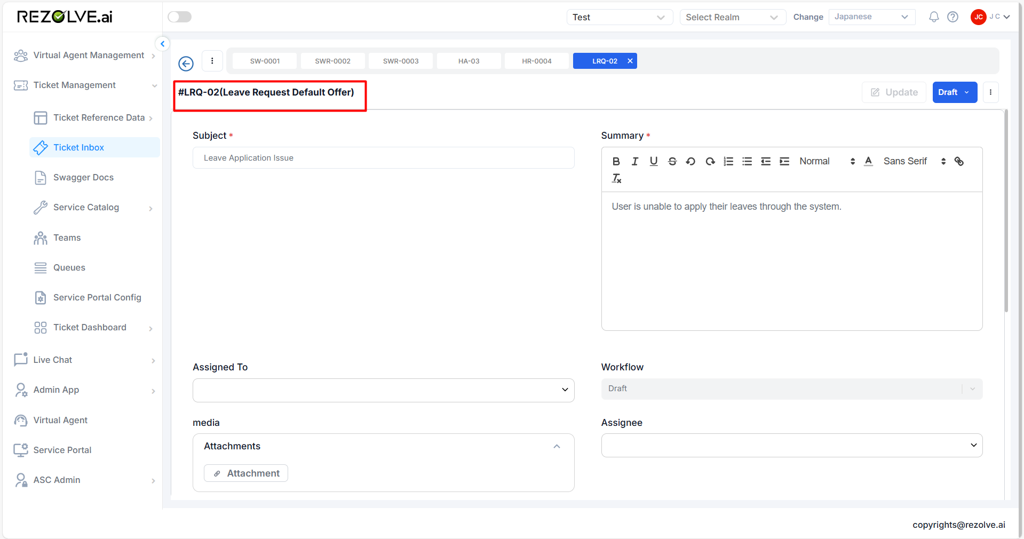Screen dimensions: 1024x539
Task: Click the Draft status button
Action: pyautogui.click(x=954, y=92)
